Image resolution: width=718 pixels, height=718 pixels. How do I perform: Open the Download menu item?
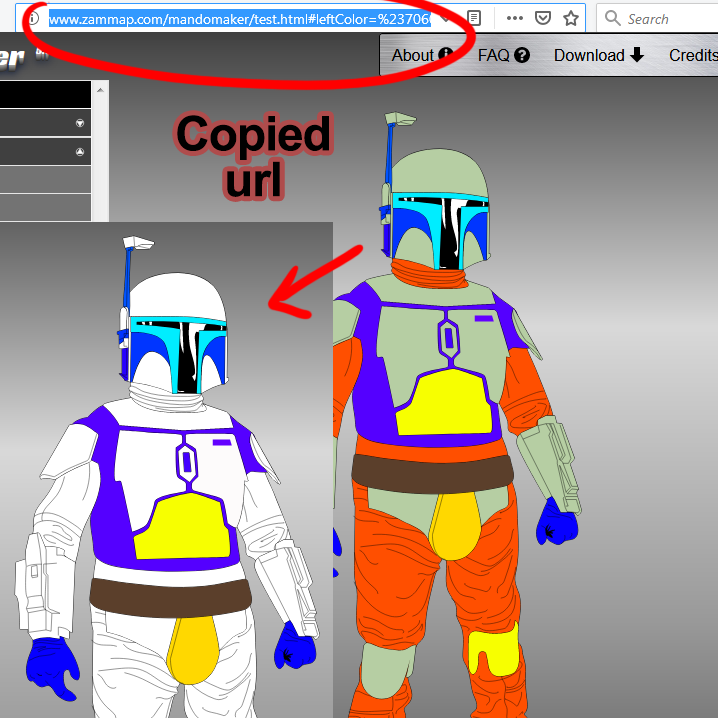coord(599,55)
